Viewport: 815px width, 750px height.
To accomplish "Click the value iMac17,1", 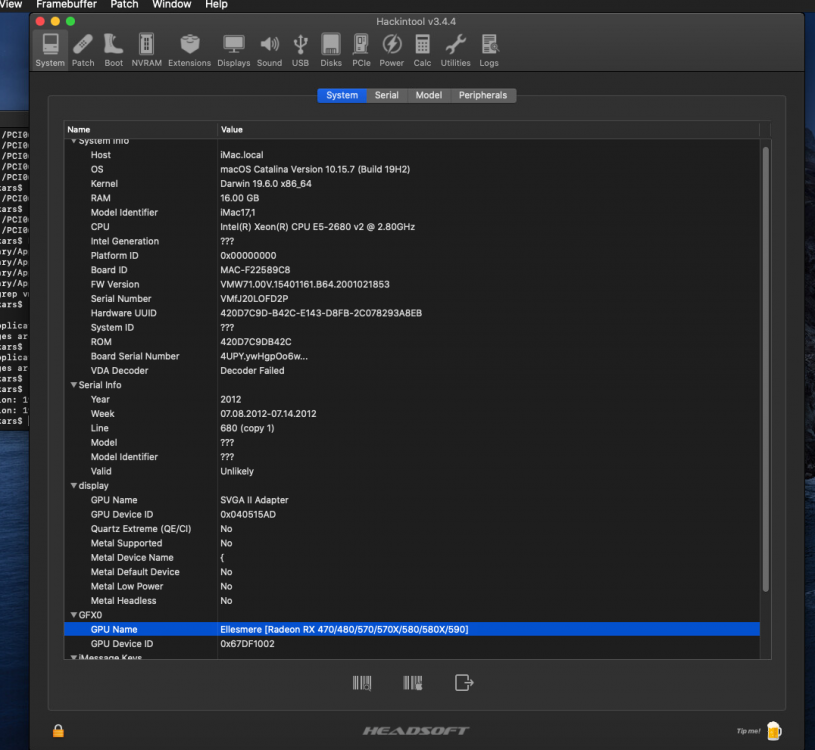I will [x=238, y=213].
